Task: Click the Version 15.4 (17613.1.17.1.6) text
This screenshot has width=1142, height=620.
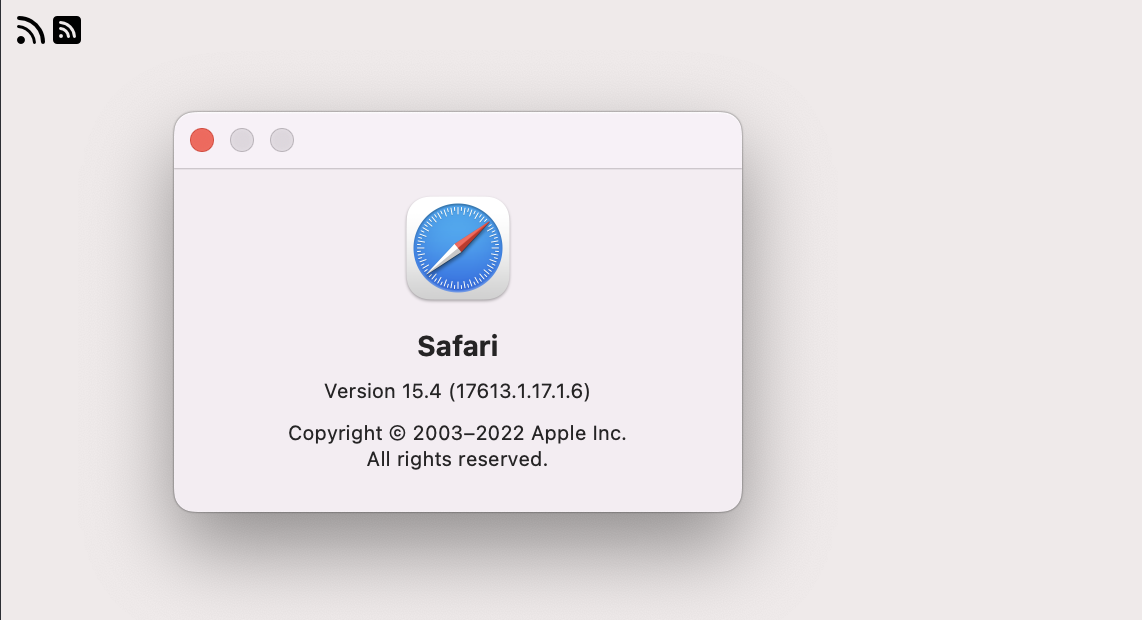Action: tap(457, 391)
